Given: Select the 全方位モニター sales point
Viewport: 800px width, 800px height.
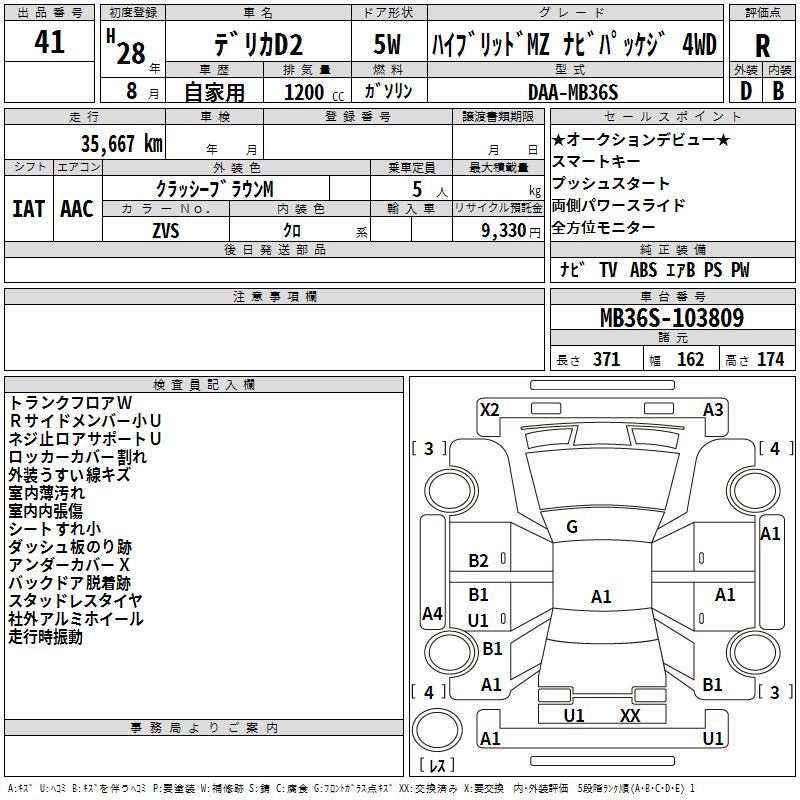Looking at the screenshot, I should 604,228.
